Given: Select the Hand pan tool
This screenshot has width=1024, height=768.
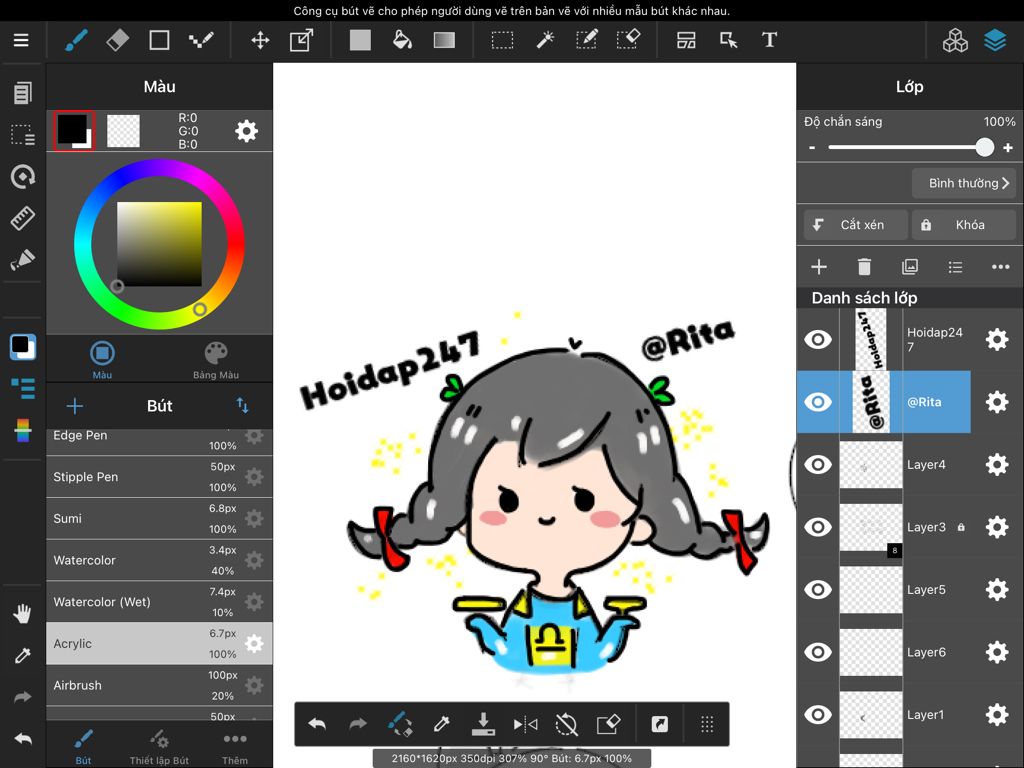Looking at the screenshot, I should point(23,614).
